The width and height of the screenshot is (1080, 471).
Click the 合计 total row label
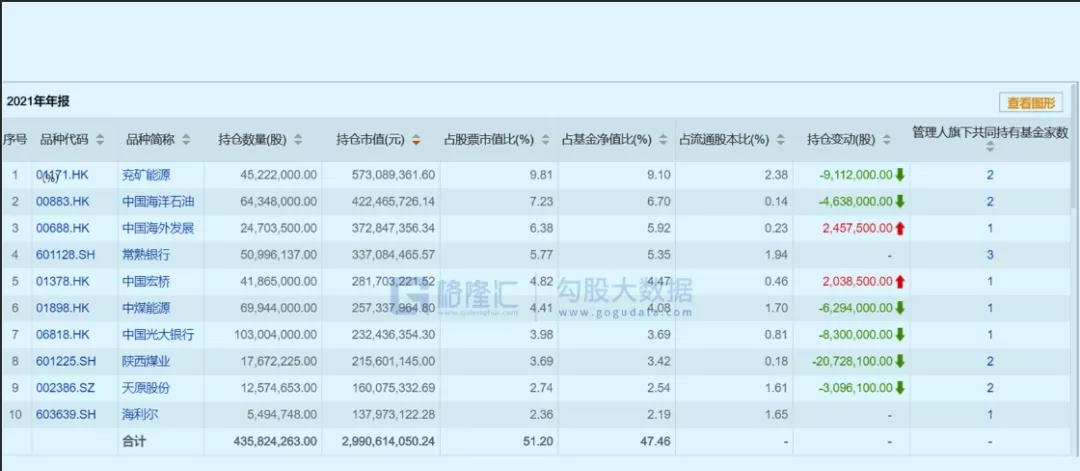pos(134,441)
